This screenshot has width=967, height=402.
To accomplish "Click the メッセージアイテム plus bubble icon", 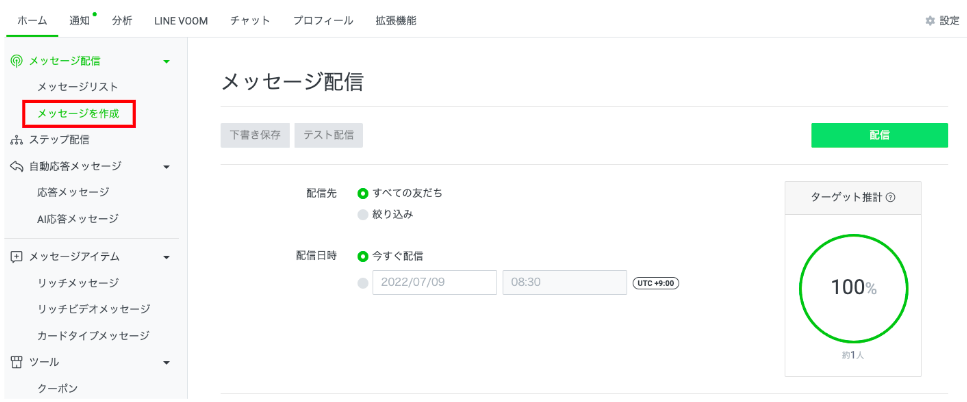I will point(17,256).
